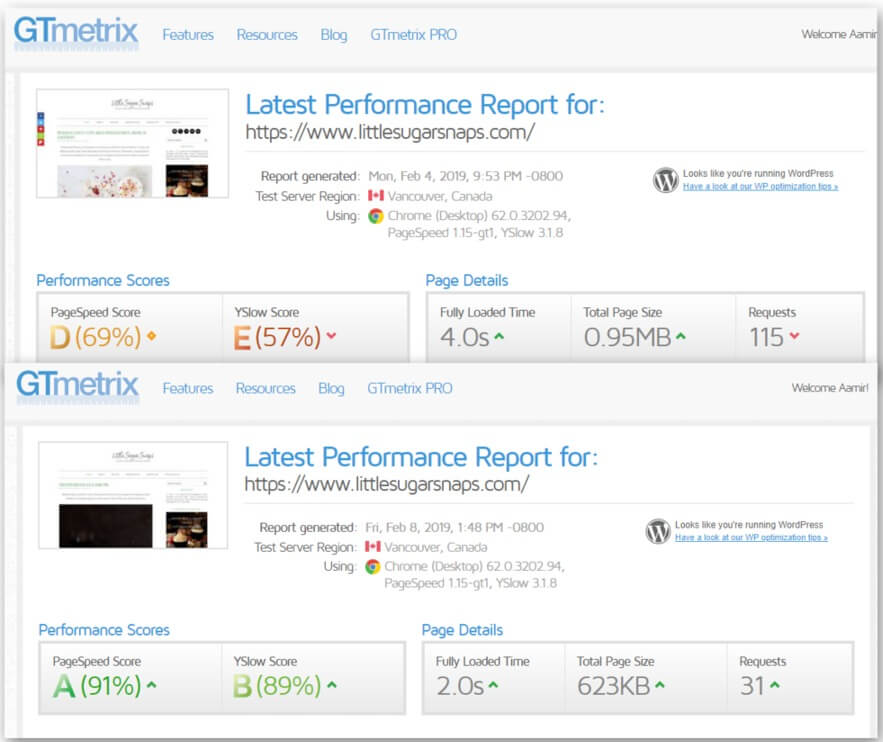Click the E (57%) YSlow Score
This screenshot has height=742, width=883.
click(x=277, y=337)
